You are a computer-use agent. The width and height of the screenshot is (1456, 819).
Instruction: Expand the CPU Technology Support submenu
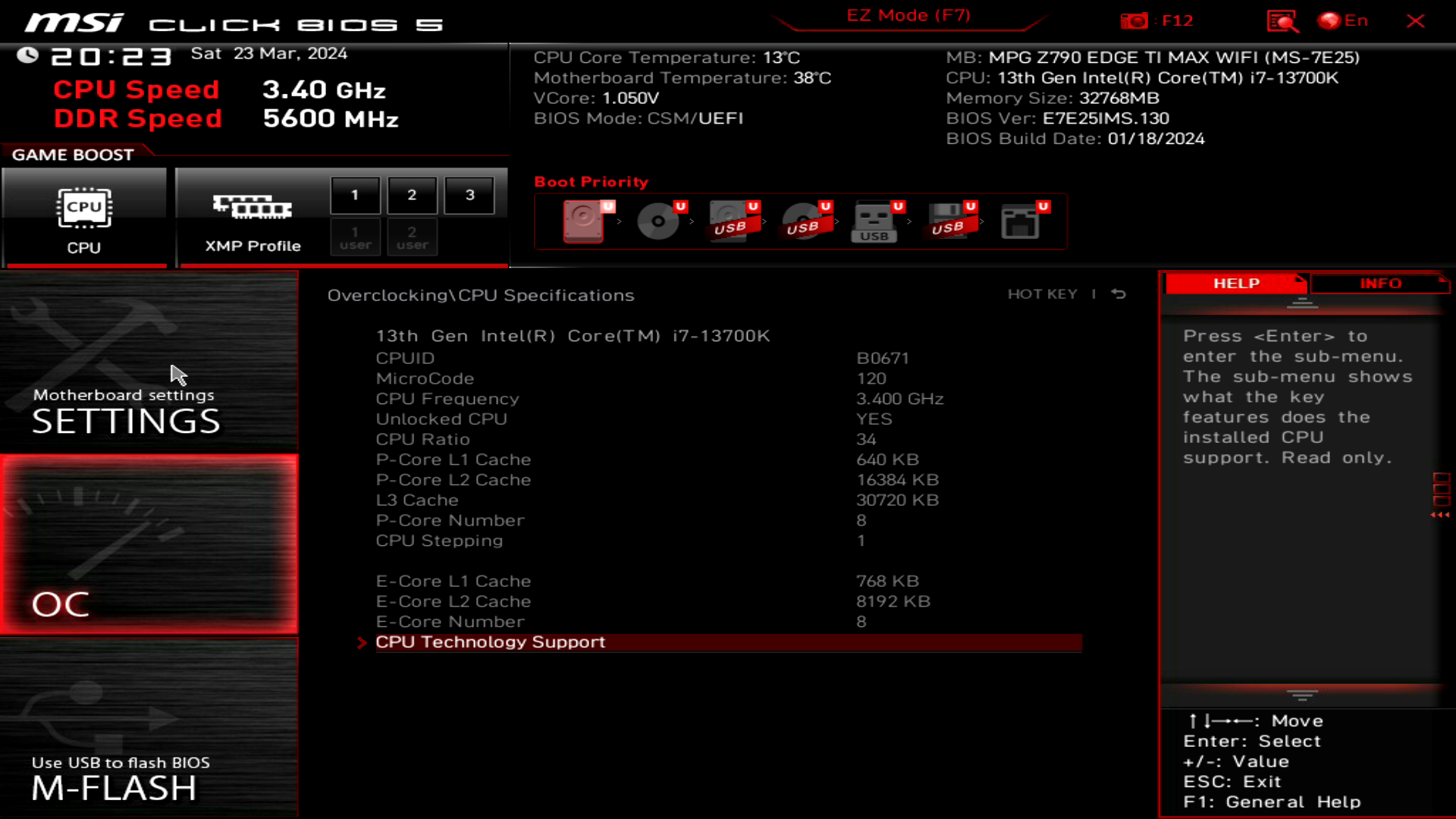[x=491, y=642]
